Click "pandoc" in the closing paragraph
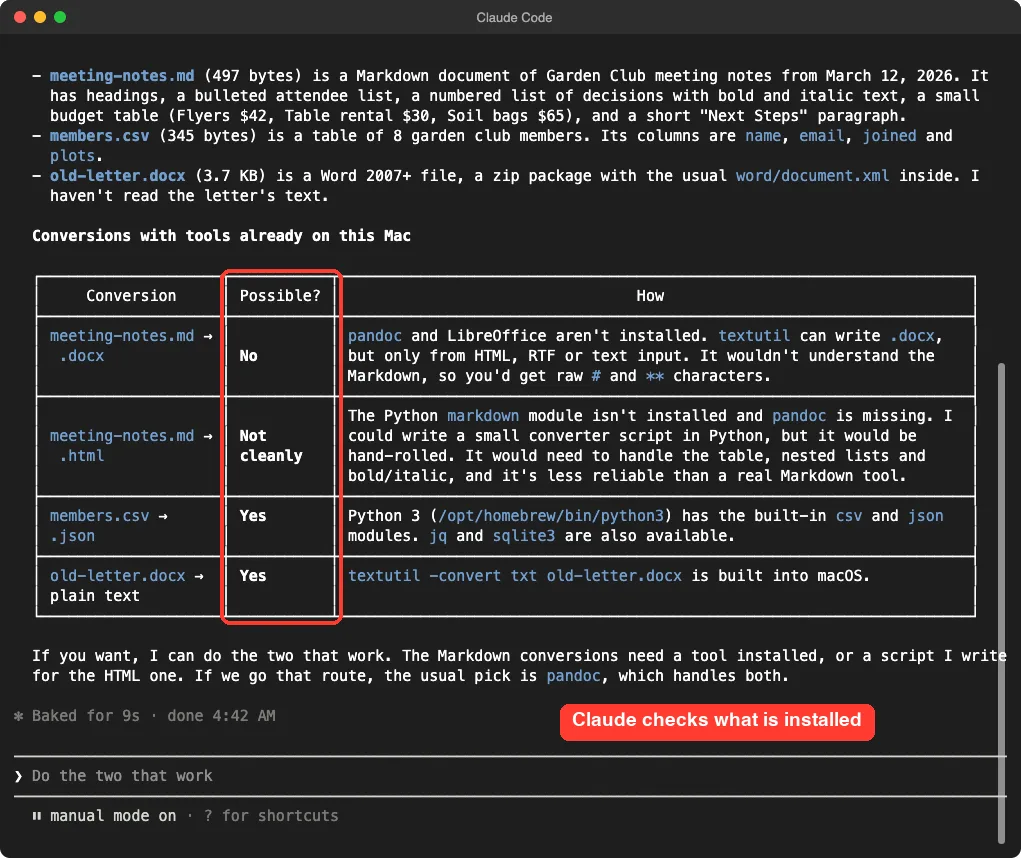Viewport: 1021px width, 858px height. click(573, 676)
